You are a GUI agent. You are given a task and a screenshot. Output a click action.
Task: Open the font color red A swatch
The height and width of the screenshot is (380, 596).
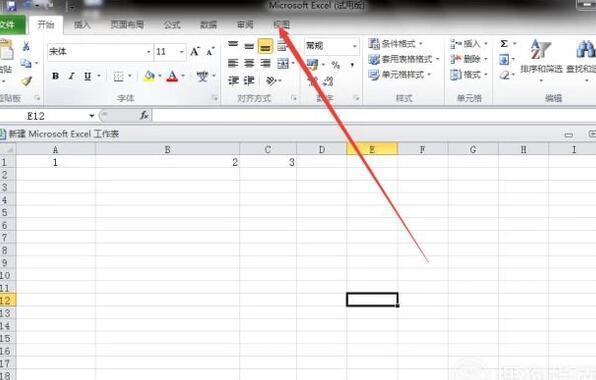172,76
